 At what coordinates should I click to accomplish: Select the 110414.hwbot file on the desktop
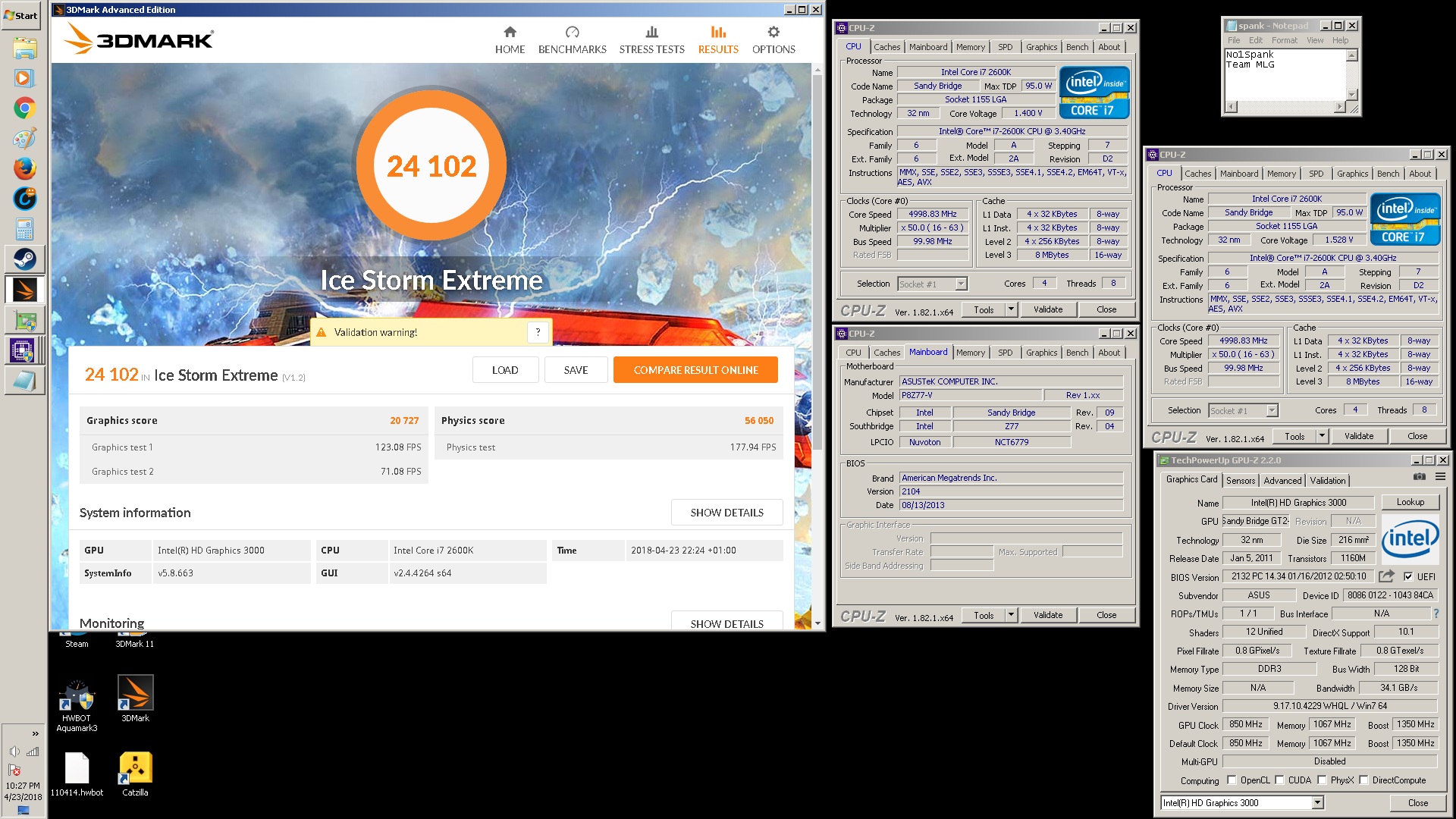coord(77,773)
